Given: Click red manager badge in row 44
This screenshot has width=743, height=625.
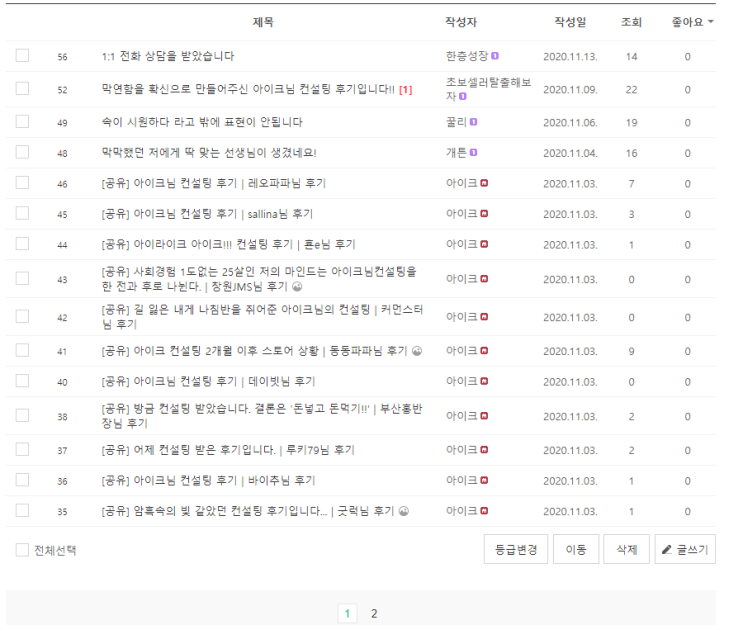Looking at the screenshot, I should pyautogui.click(x=484, y=244).
